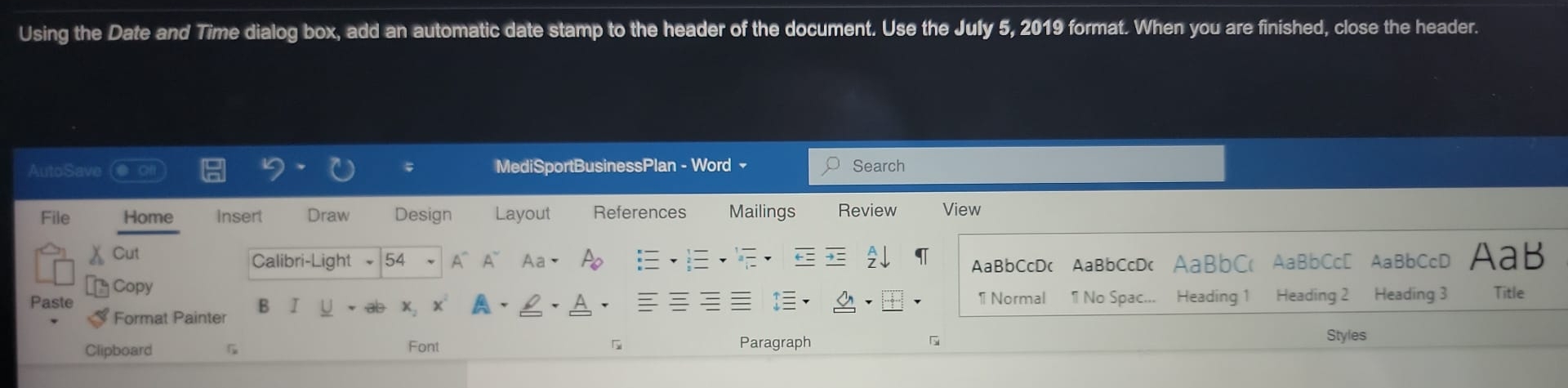
Task: Toggle Strikethrough formatting
Action: (x=375, y=306)
